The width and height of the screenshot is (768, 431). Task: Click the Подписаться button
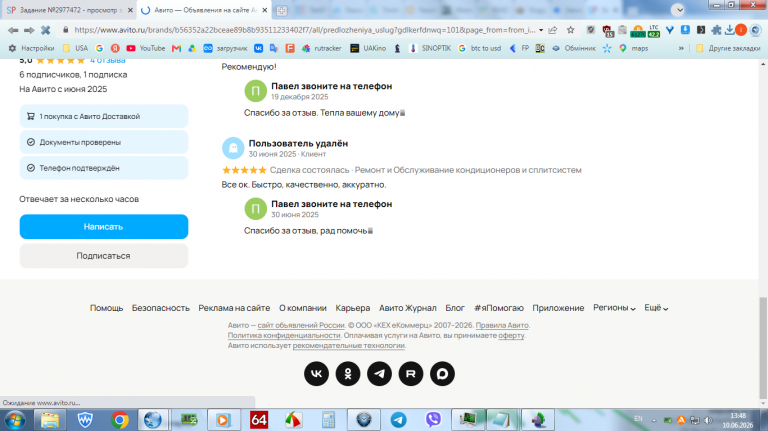click(104, 256)
